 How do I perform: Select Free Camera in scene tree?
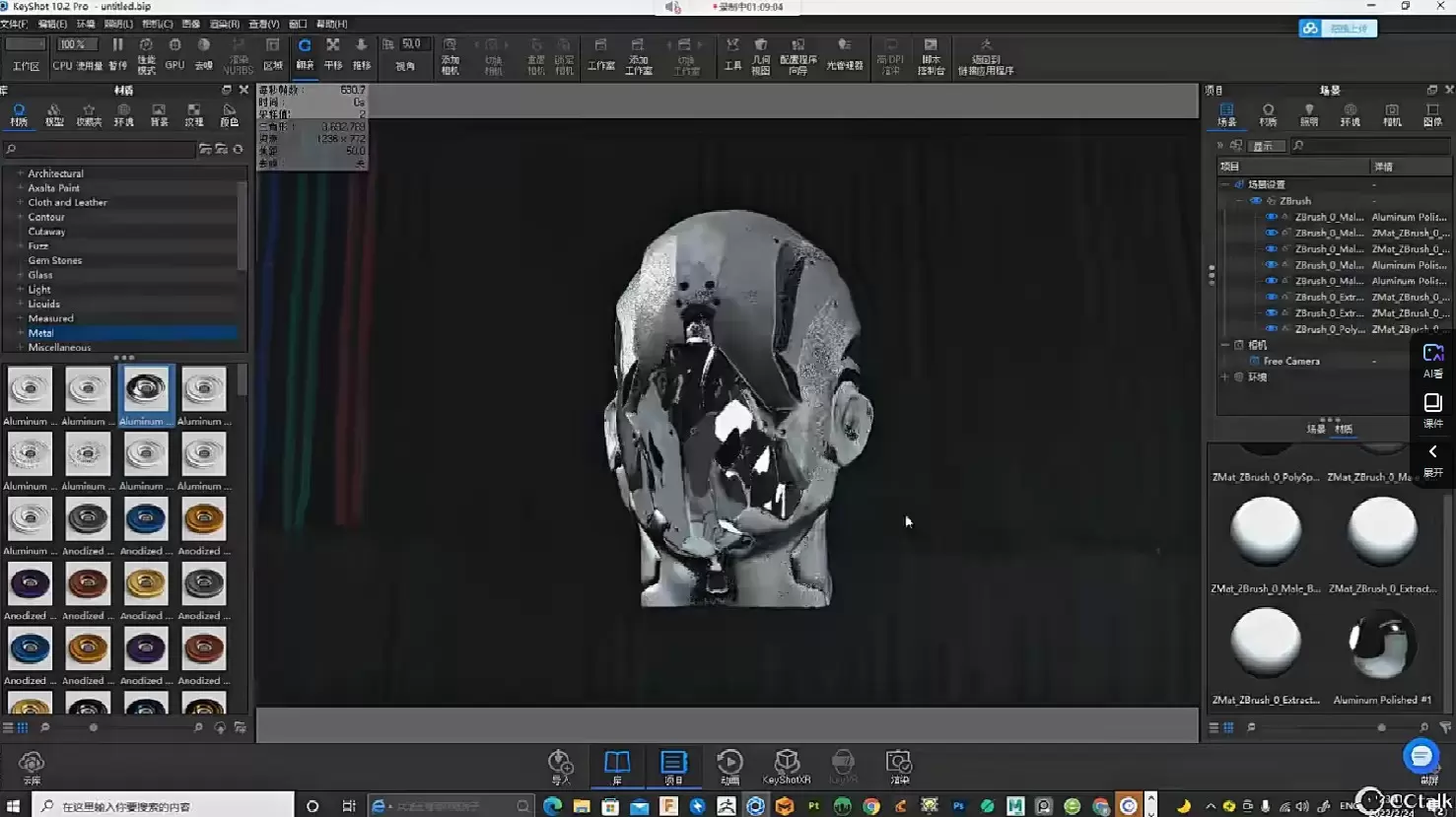[1291, 361]
